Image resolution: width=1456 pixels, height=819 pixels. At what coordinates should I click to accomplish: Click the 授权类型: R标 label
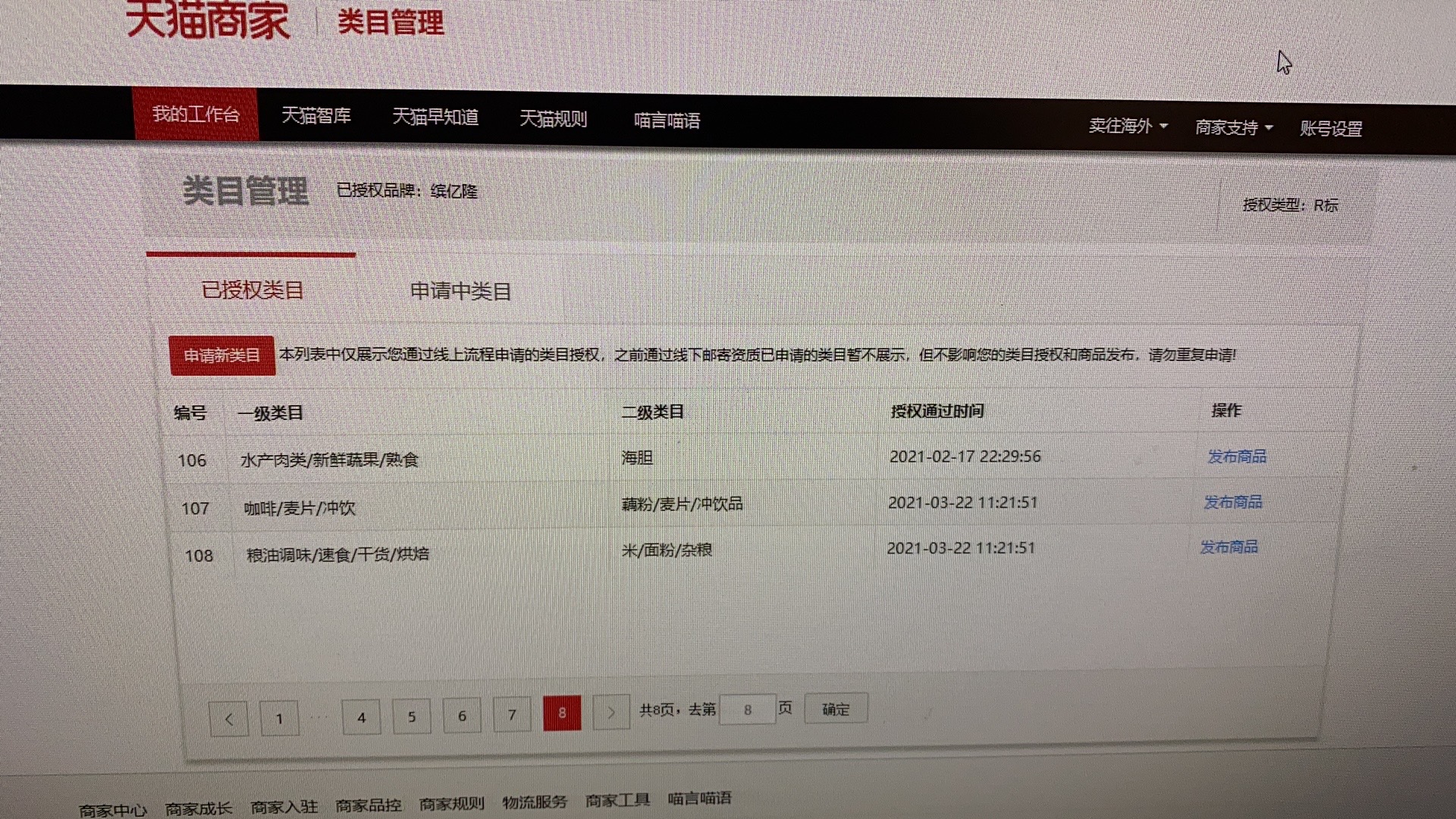pyautogui.click(x=1290, y=206)
